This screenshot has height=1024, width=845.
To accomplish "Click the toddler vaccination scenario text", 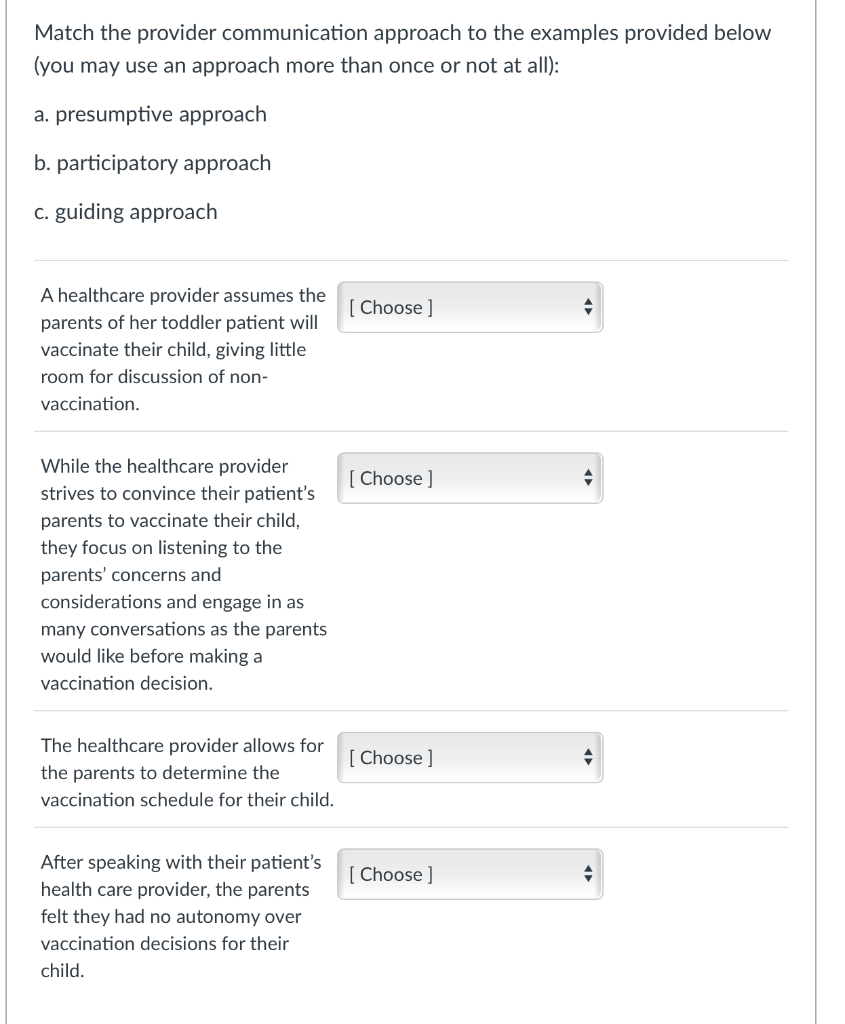I will 183,349.
